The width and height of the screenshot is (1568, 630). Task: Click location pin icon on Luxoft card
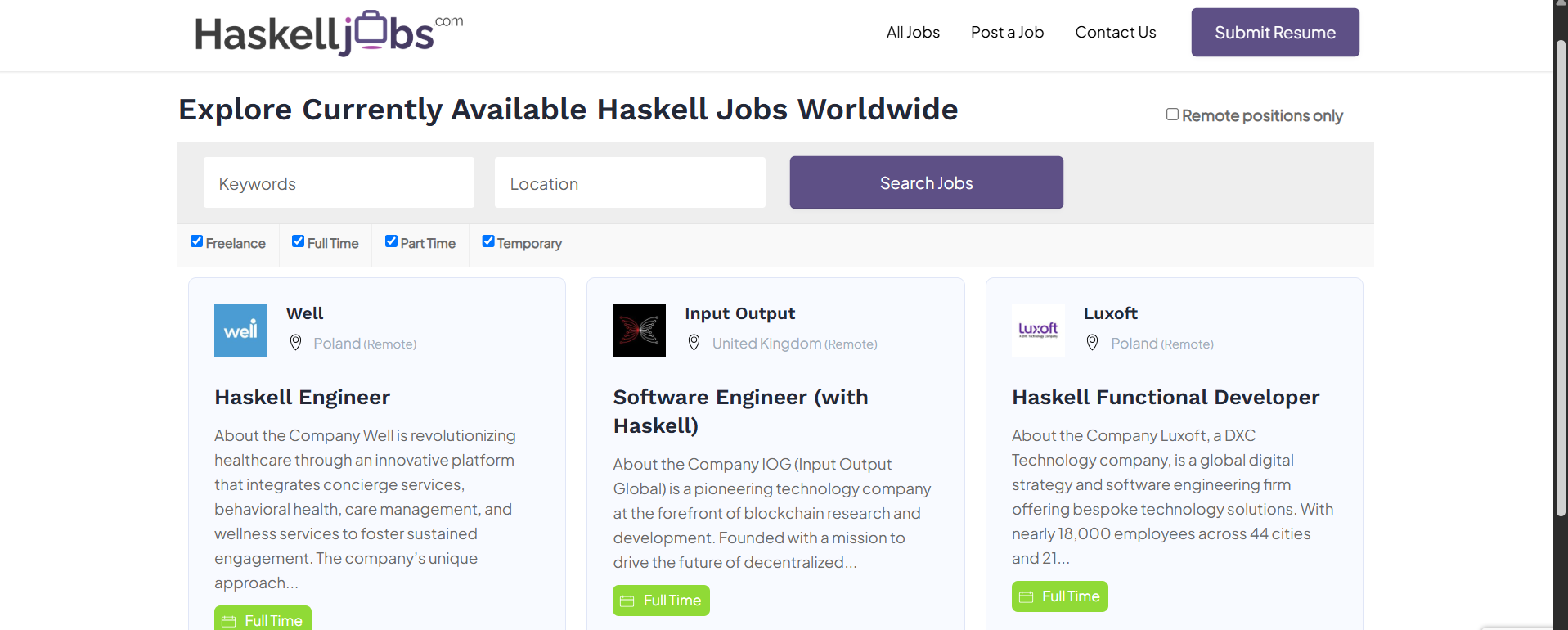pos(1092,343)
